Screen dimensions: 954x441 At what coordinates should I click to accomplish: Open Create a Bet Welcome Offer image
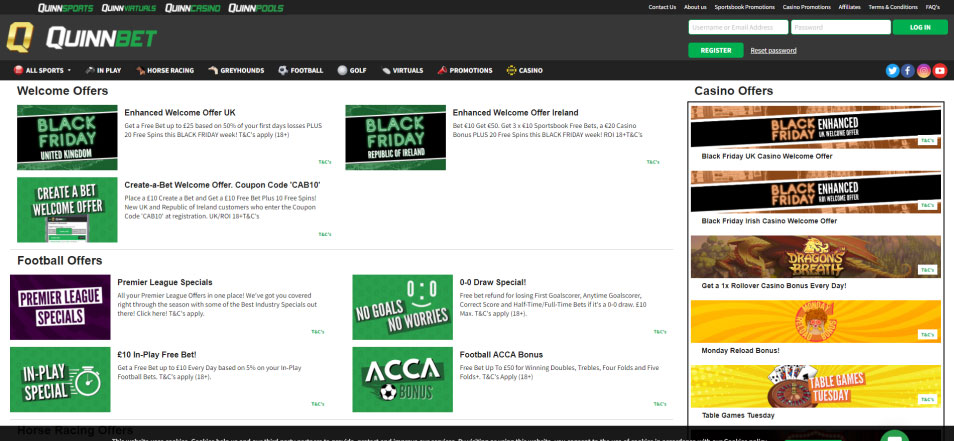[67, 210]
